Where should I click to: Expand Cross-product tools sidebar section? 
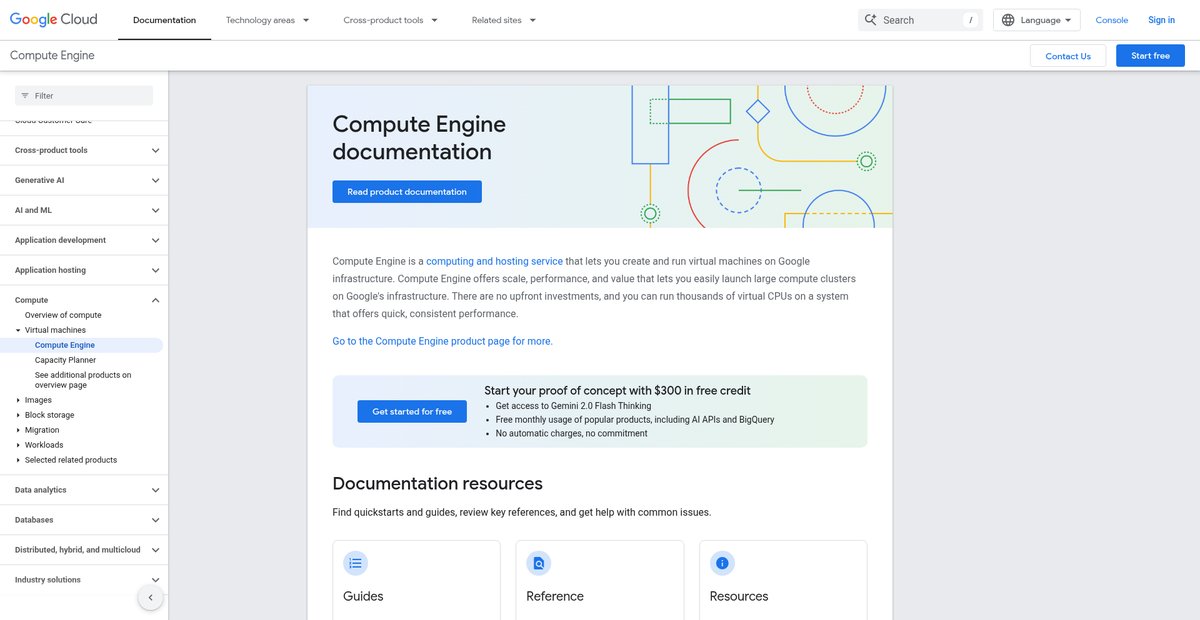tap(155, 150)
